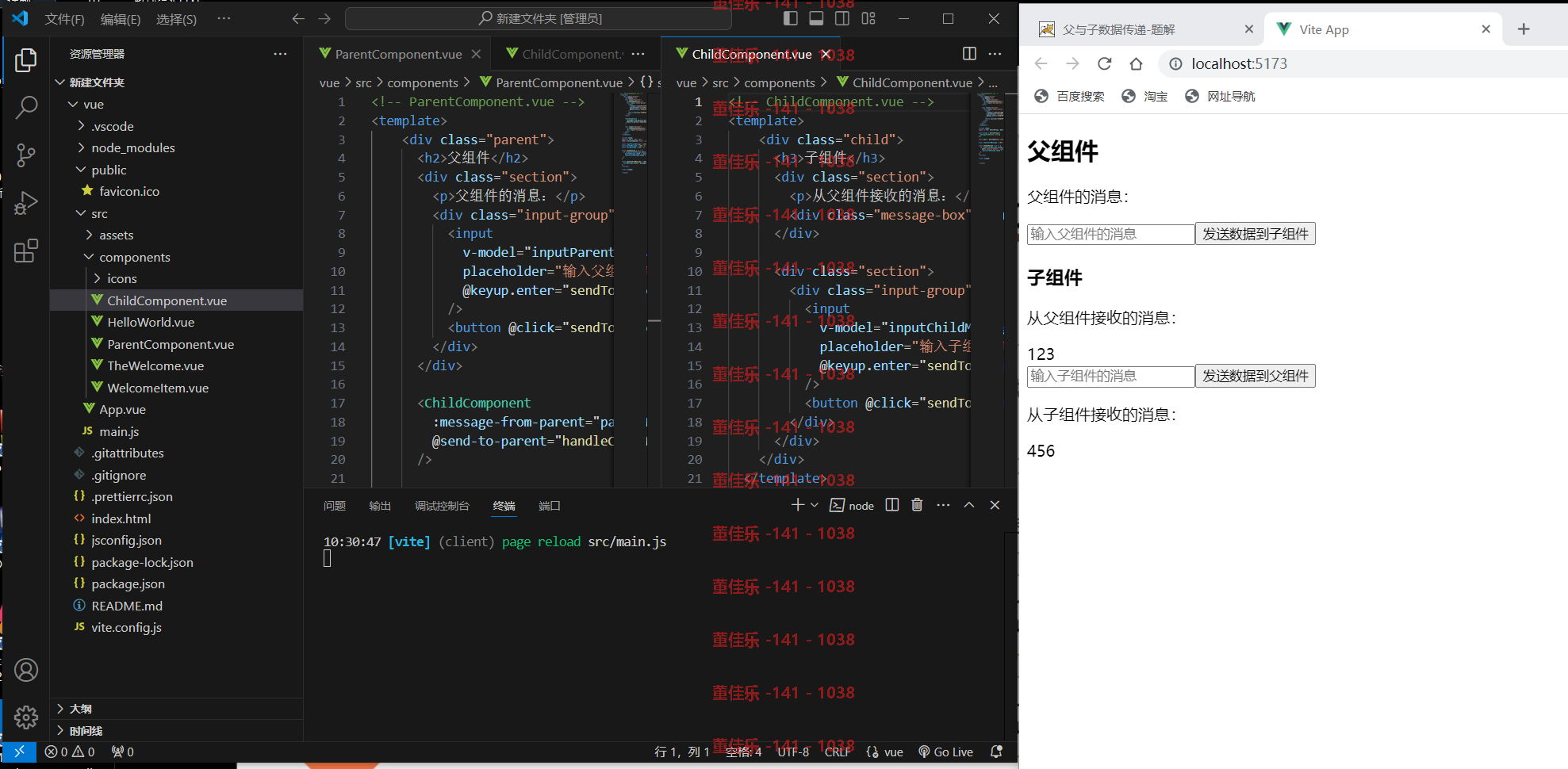Expand the icons folder
The width and height of the screenshot is (1568, 769).
point(121,279)
